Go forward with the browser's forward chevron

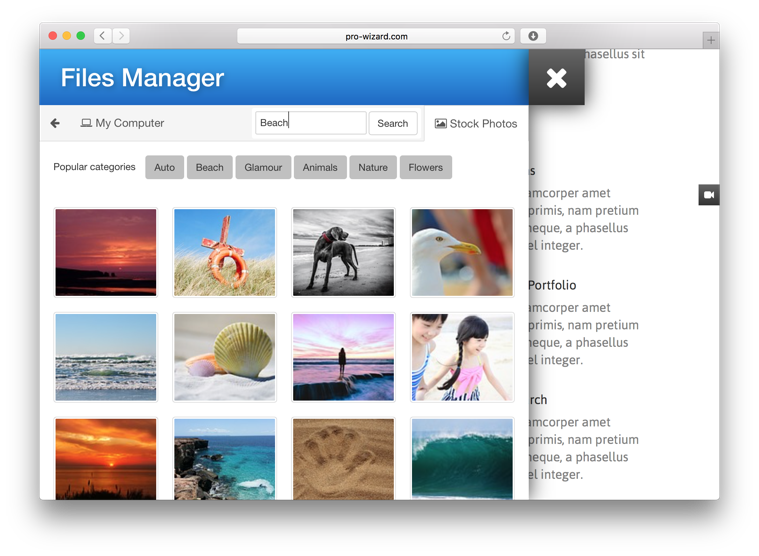point(121,36)
